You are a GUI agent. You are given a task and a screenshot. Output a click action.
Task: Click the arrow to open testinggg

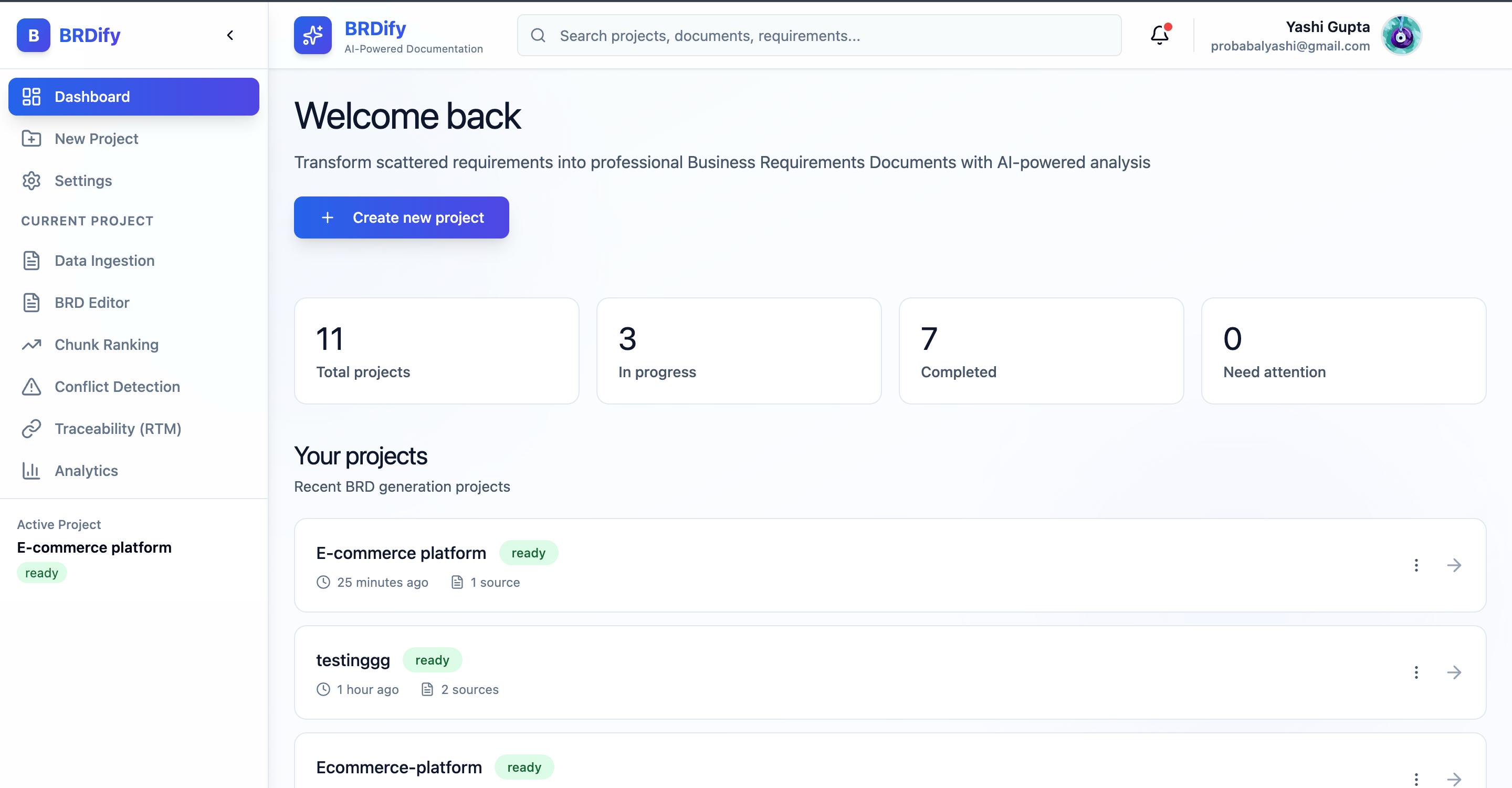pyautogui.click(x=1454, y=672)
